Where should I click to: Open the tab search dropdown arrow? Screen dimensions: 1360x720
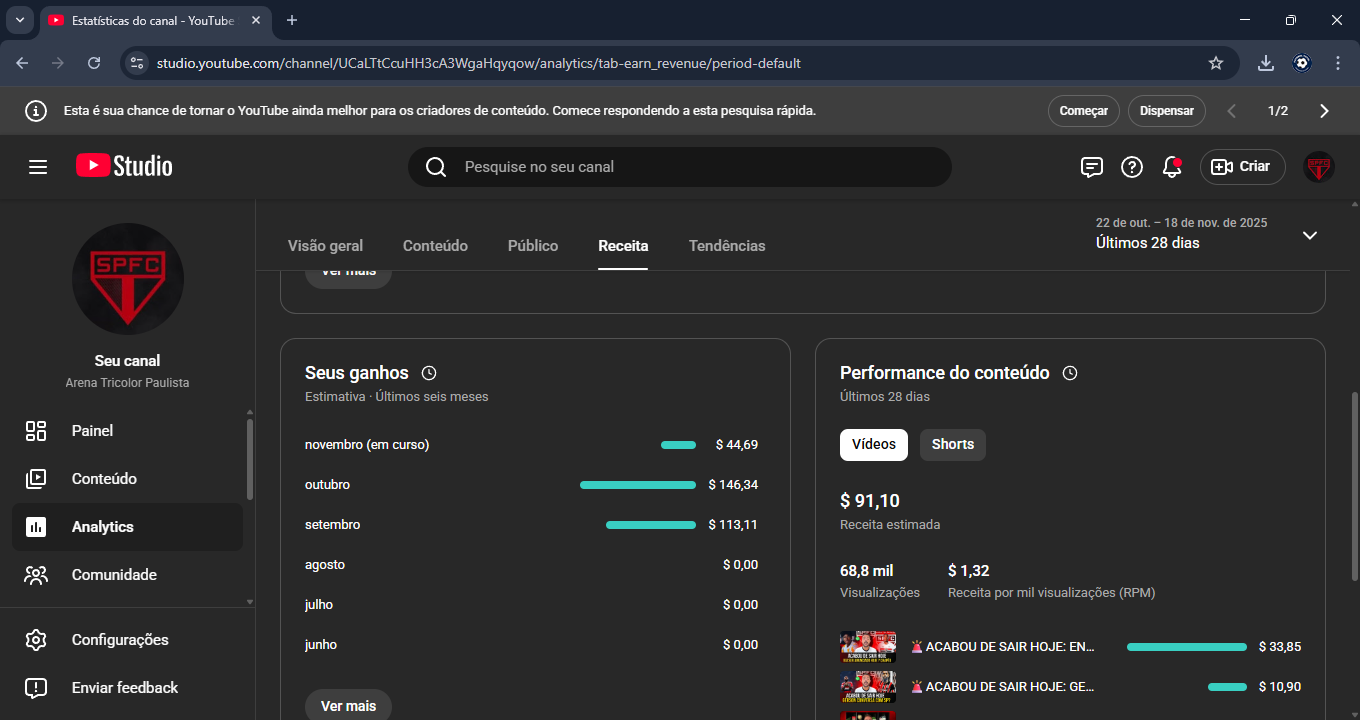coord(19,20)
